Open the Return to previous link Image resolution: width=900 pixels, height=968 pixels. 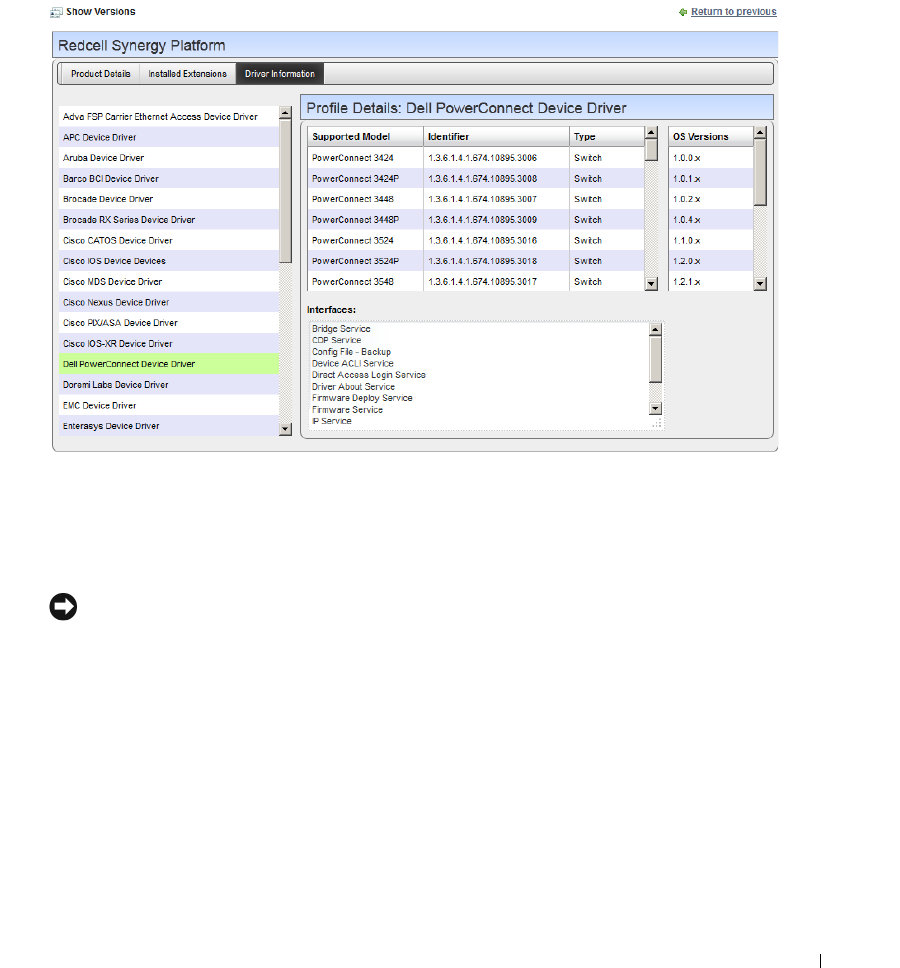point(733,12)
